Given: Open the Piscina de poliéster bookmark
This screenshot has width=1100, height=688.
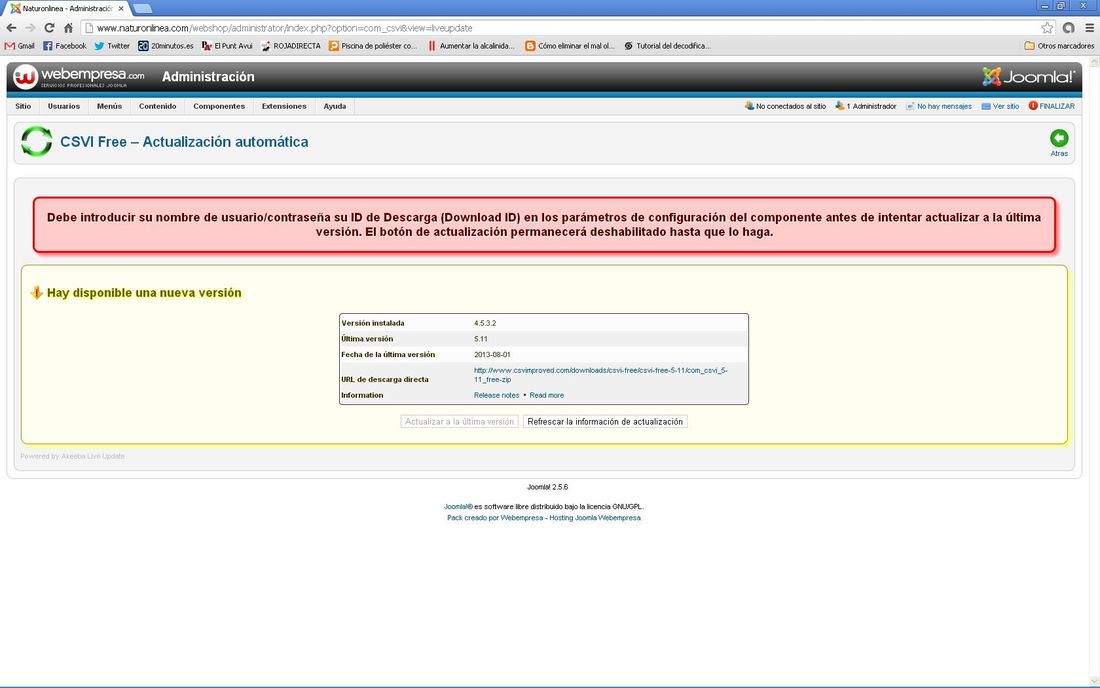Looking at the screenshot, I should (373, 46).
